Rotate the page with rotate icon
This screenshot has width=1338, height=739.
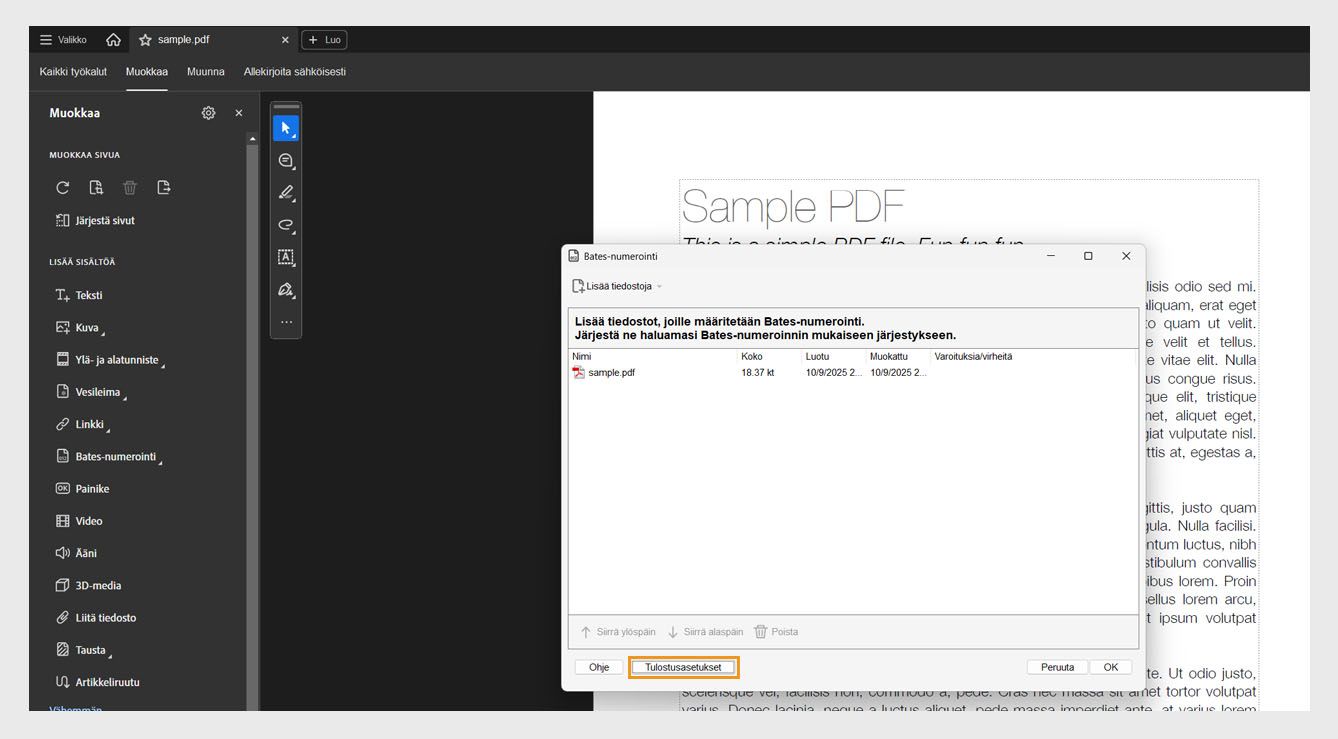click(63, 187)
